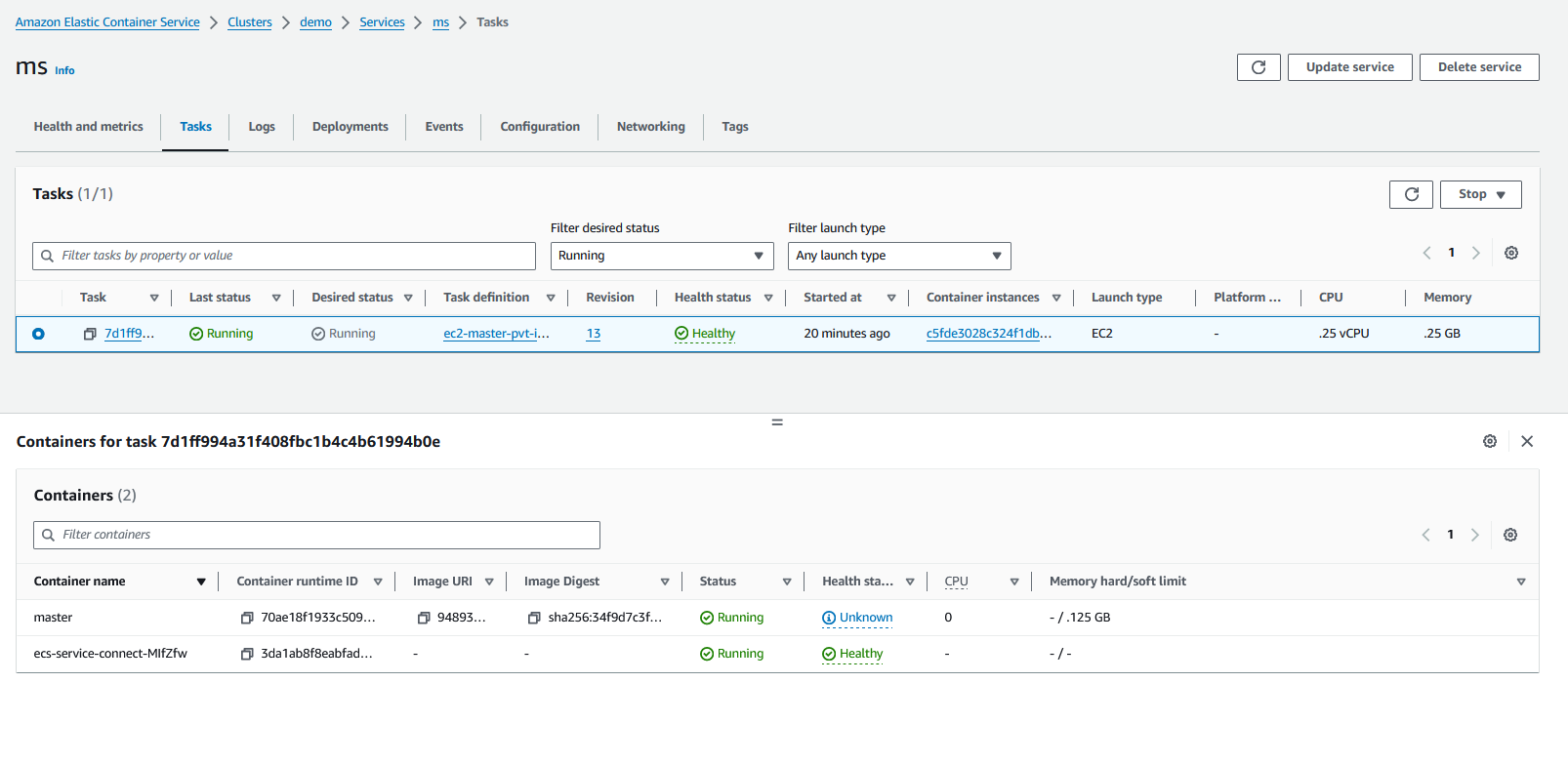
Task: Open Containers table settings gear
Action: [x=1510, y=535]
